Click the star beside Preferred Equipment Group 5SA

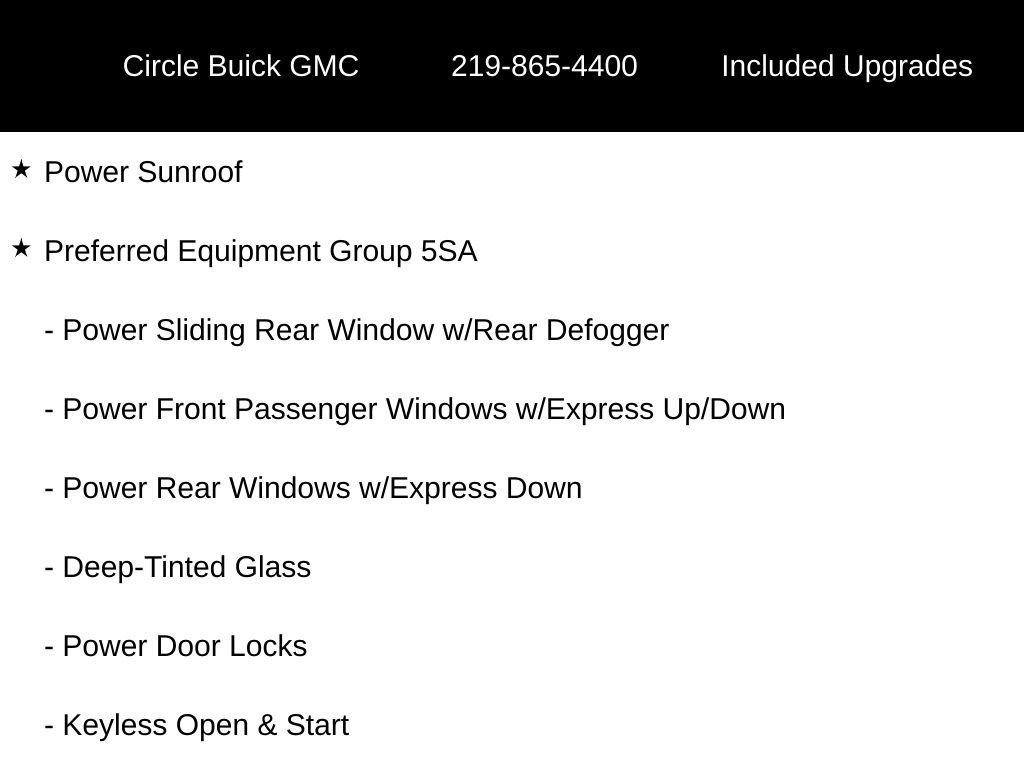tap(21, 249)
